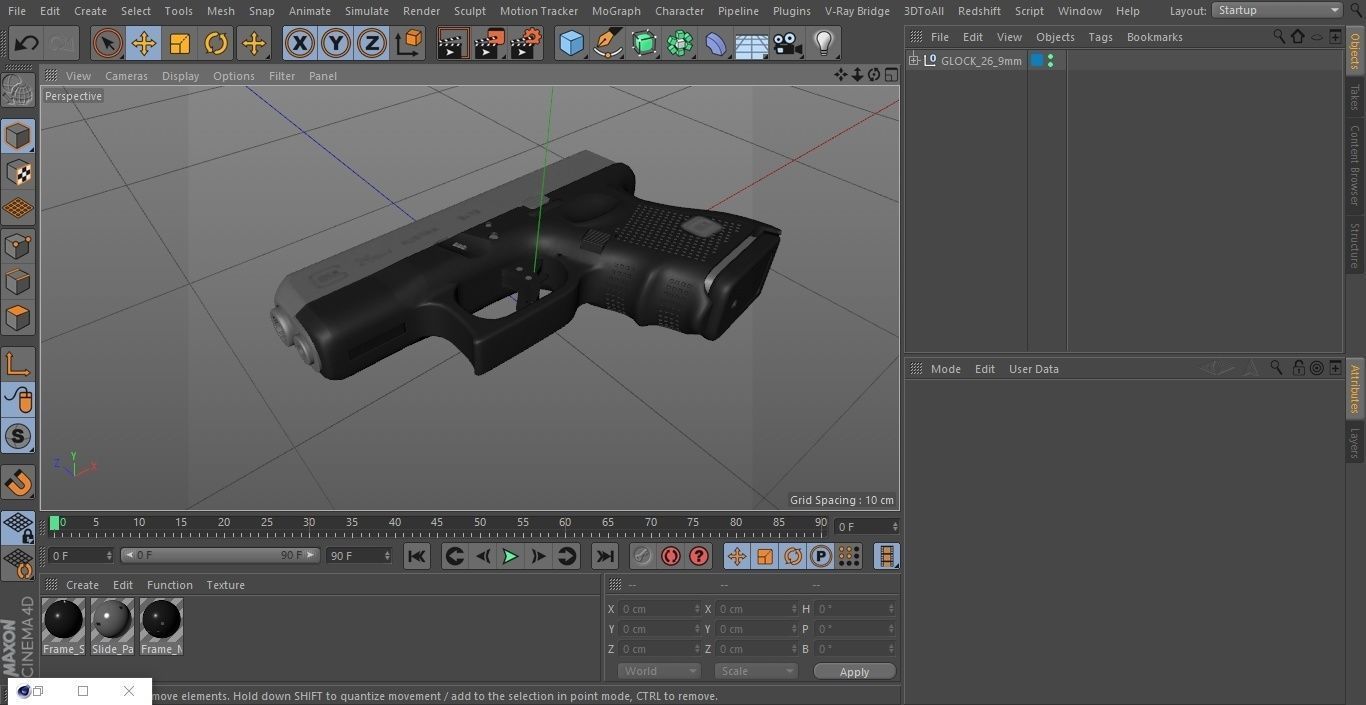Screen dimensions: 1366x705
Task: Increment H rotation stepper arrow
Action: [x=893, y=606]
